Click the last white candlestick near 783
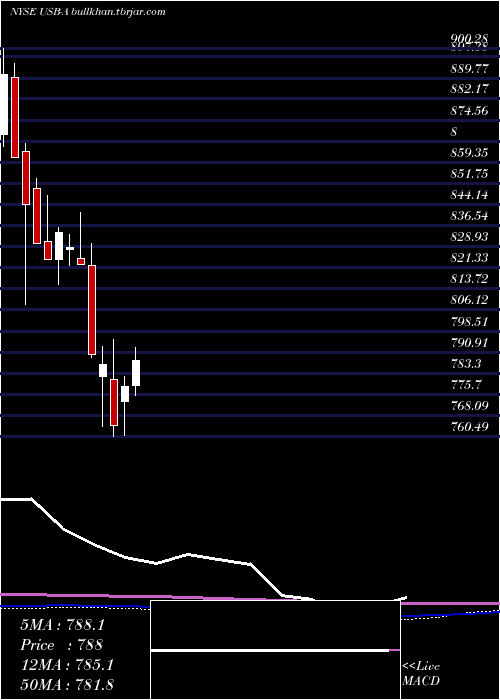The image size is (500, 700). [x=136, y=373]
